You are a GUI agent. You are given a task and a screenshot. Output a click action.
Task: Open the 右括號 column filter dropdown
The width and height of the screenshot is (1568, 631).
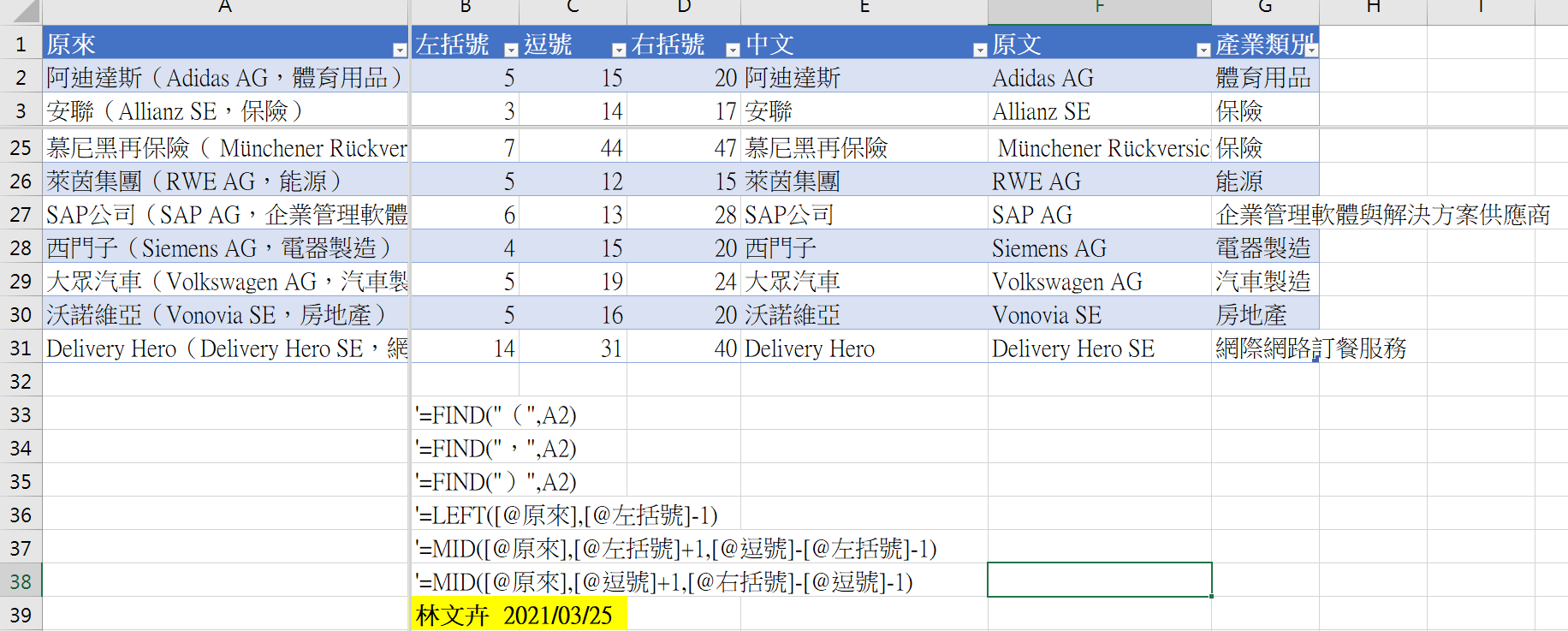(x=733, y=50)
